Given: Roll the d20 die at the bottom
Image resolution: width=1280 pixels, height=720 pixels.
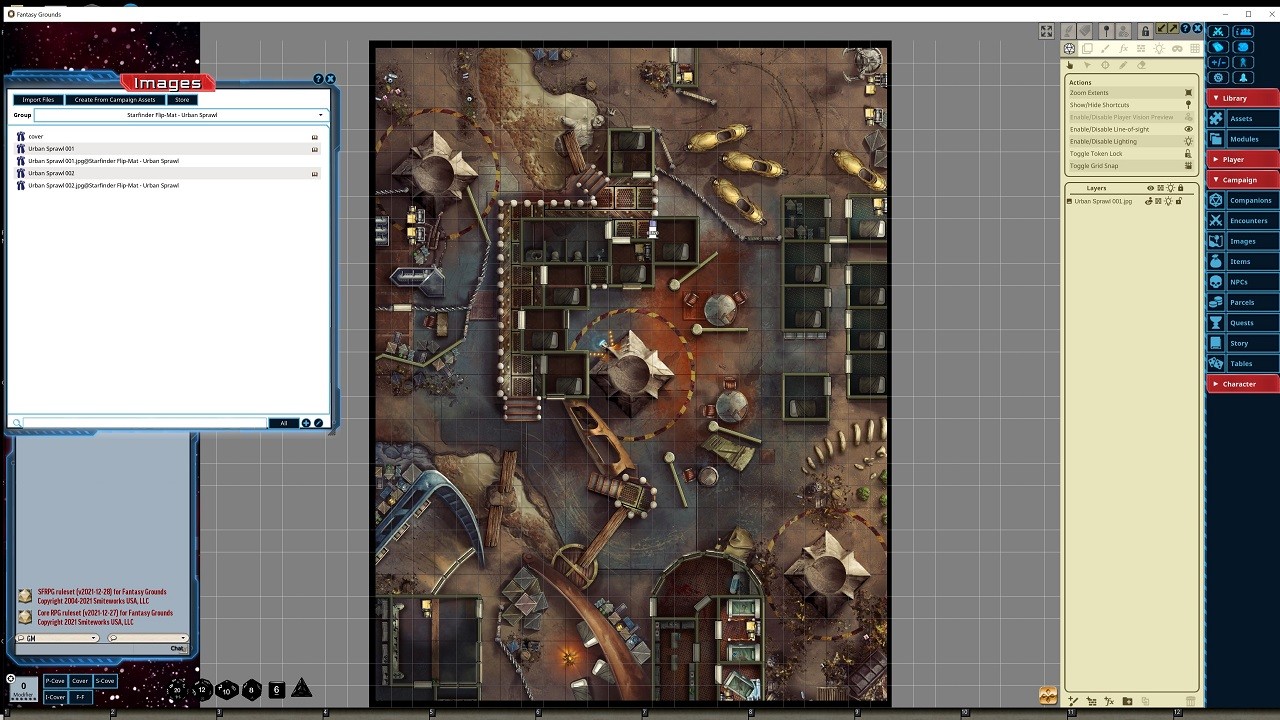Looking at the screenshot, I should tap(177, 690).
